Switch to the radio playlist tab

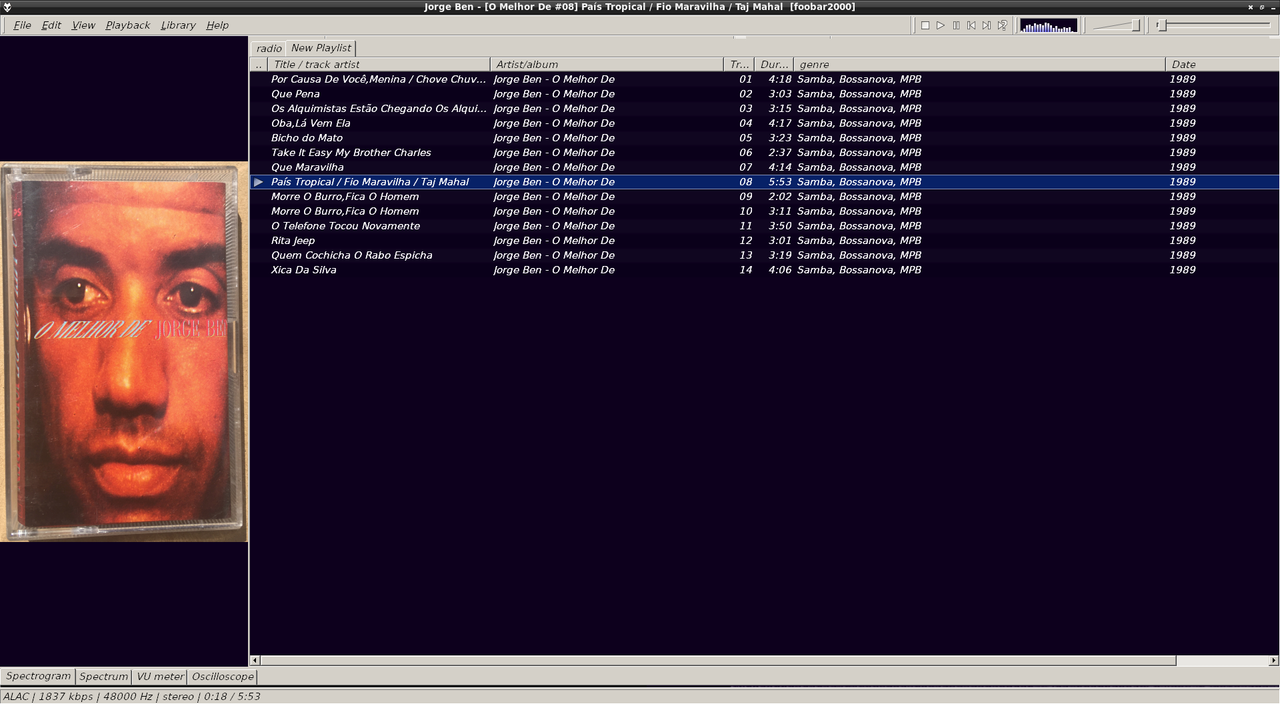268,48
